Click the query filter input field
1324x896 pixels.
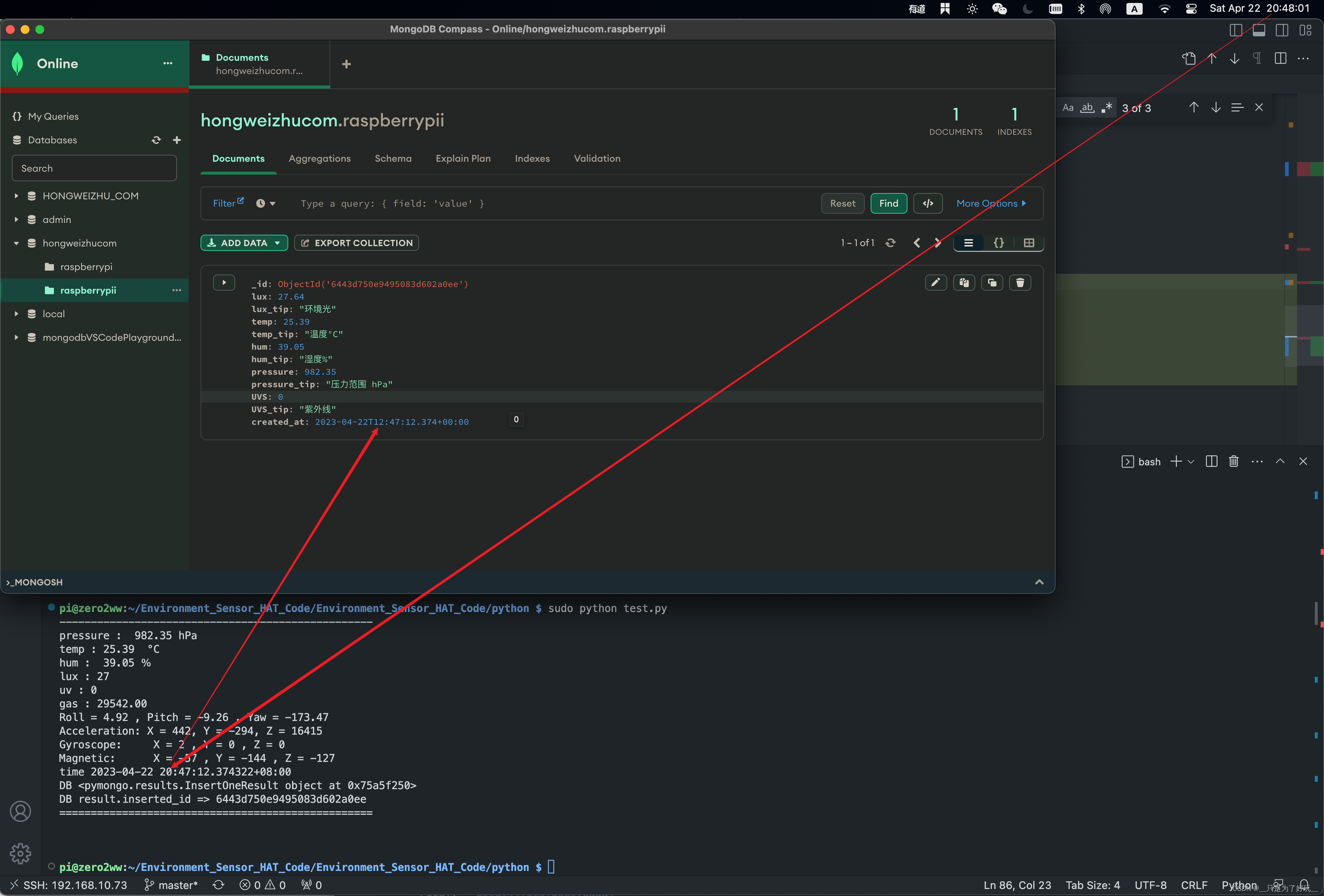(x=553, y=203)
